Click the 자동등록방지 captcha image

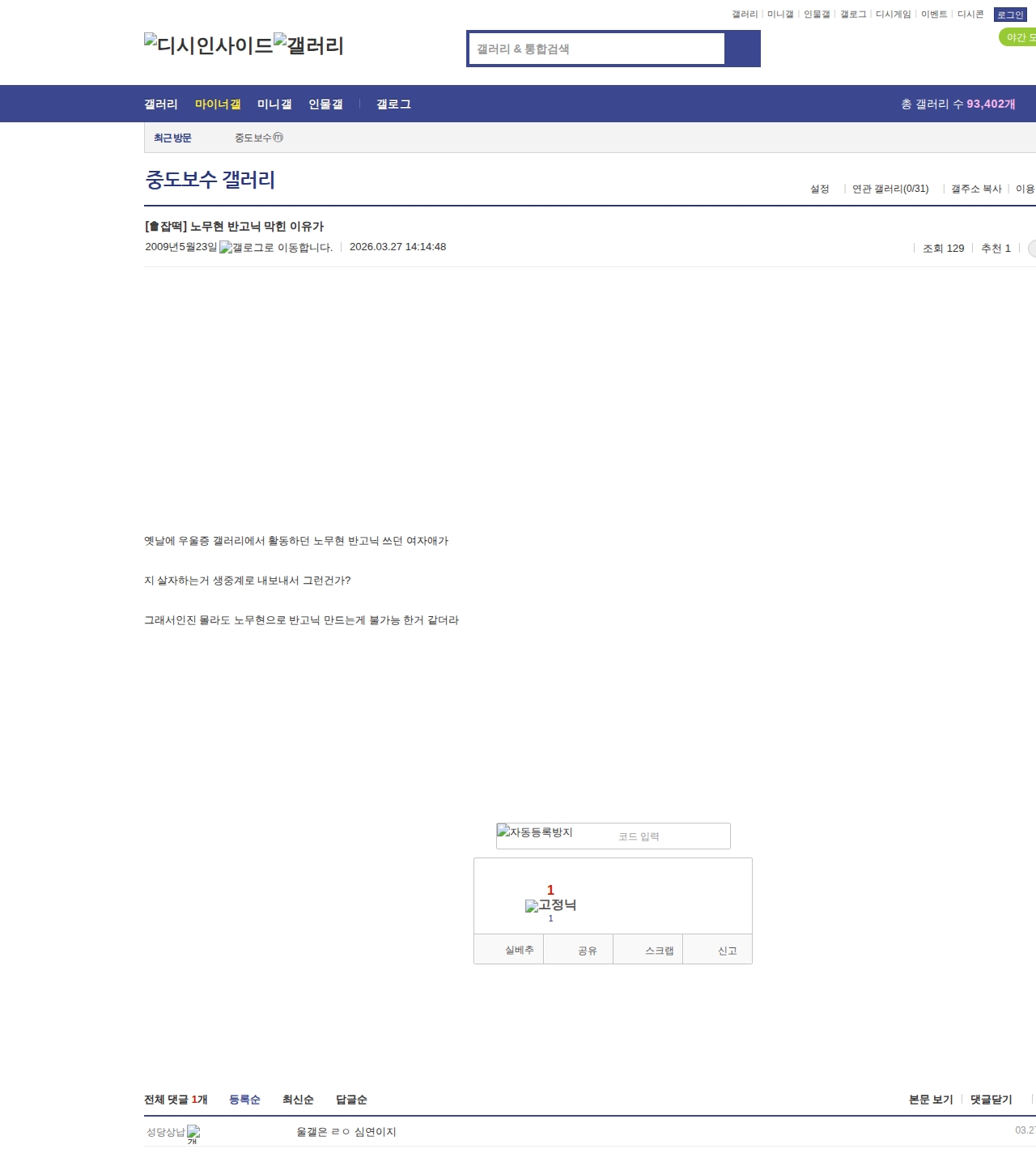coord(535,832)
